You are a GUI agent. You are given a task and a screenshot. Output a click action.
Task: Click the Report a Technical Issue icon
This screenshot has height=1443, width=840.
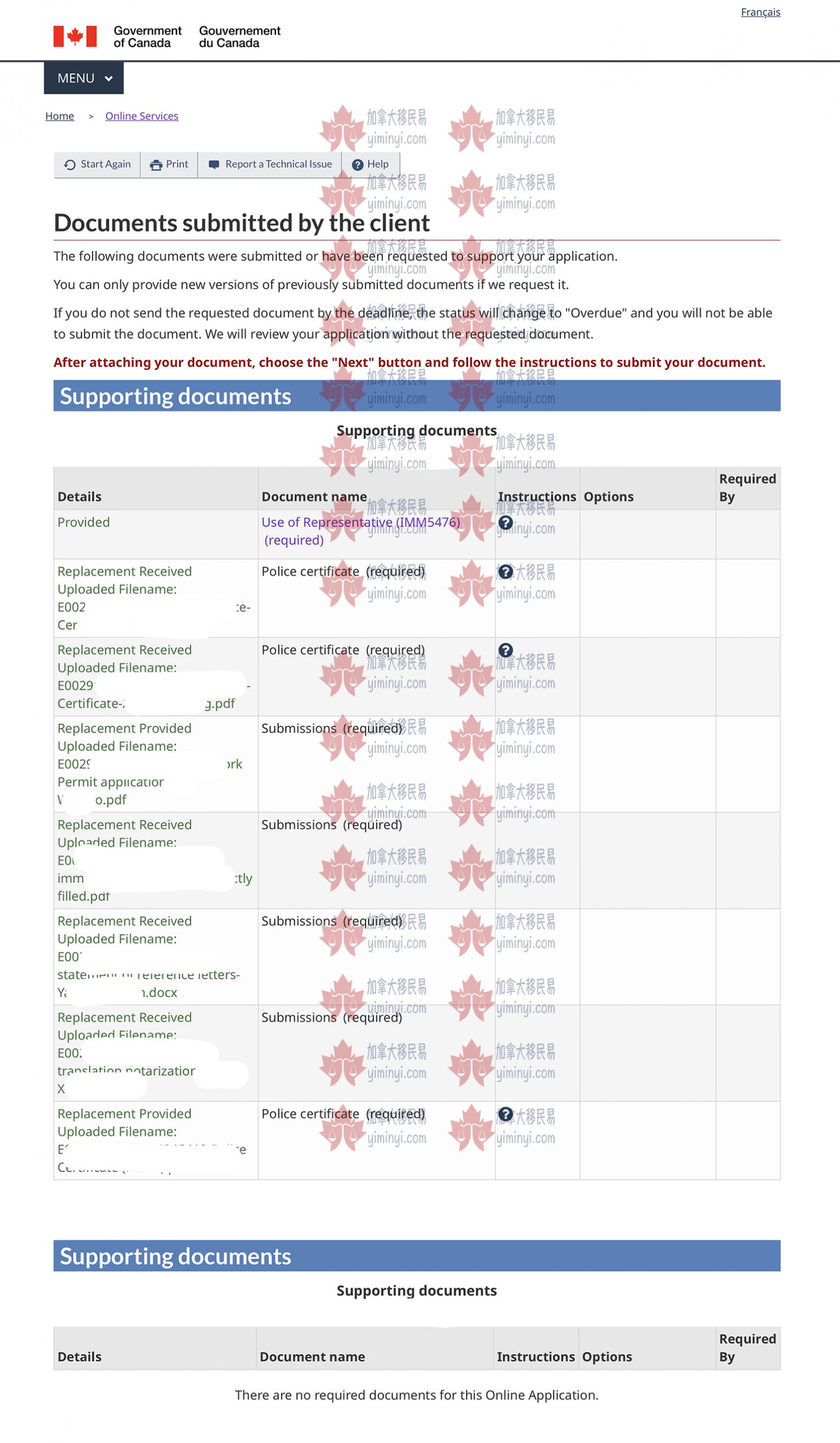point(214,165)
